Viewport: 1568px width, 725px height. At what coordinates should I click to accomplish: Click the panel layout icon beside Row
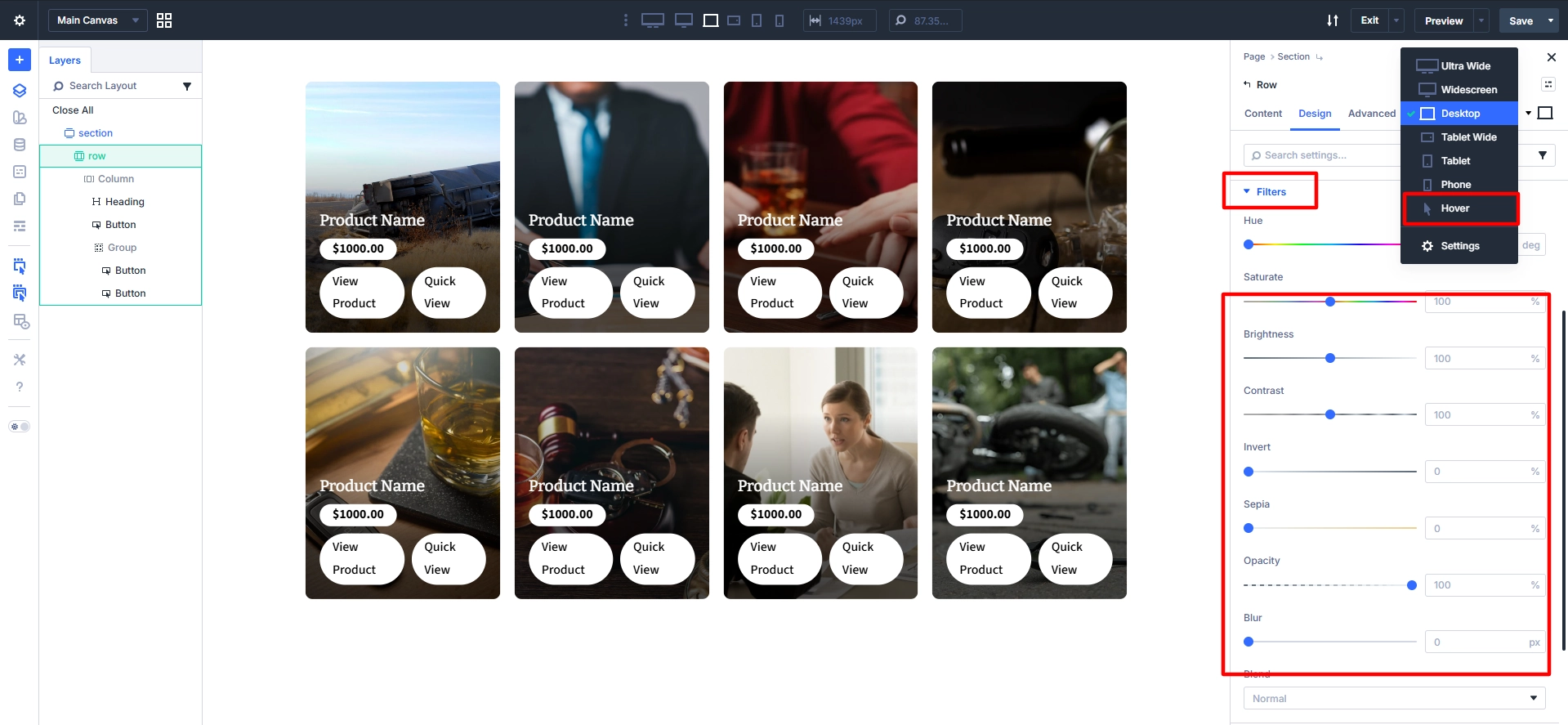click(1548, 84)
